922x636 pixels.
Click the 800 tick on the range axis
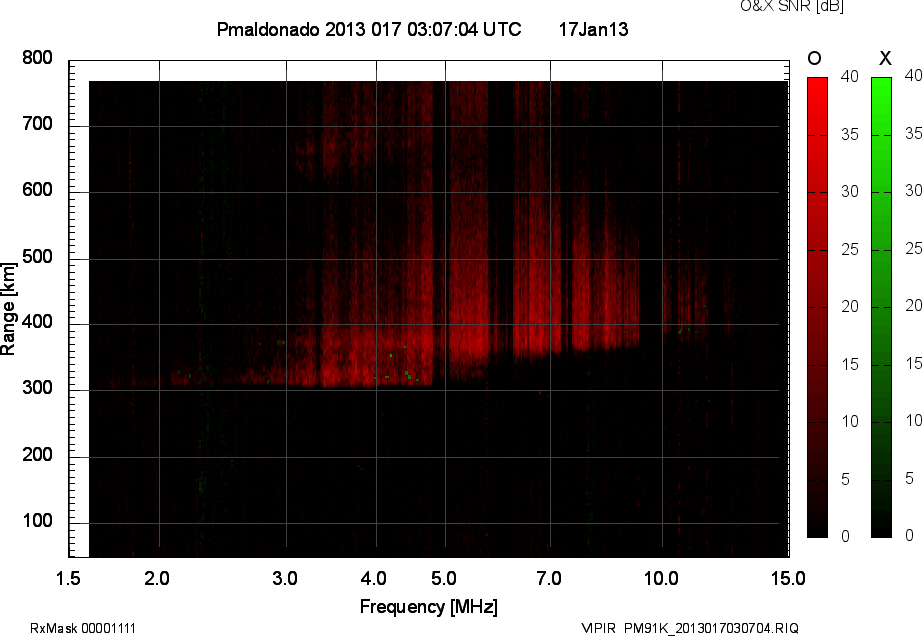click(37, 58)
